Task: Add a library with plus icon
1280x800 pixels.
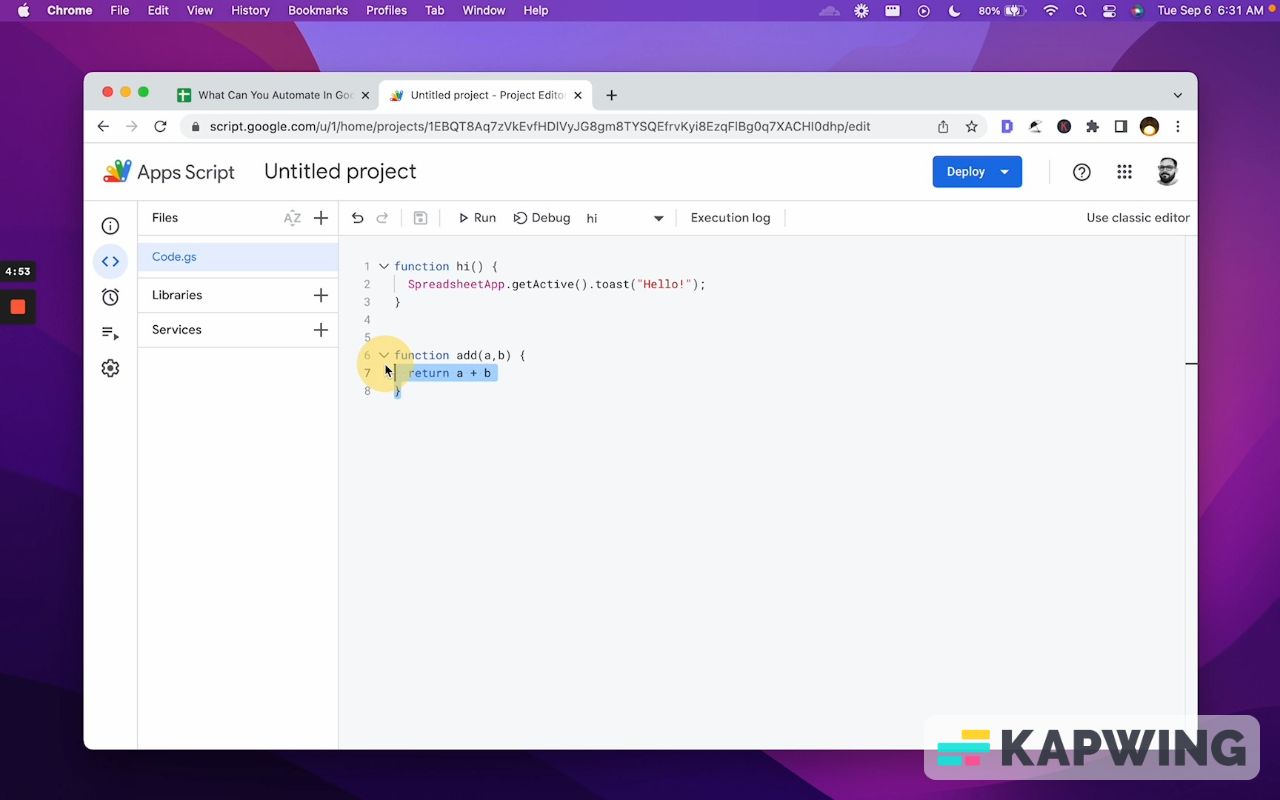Action: (x=321, y=295)
